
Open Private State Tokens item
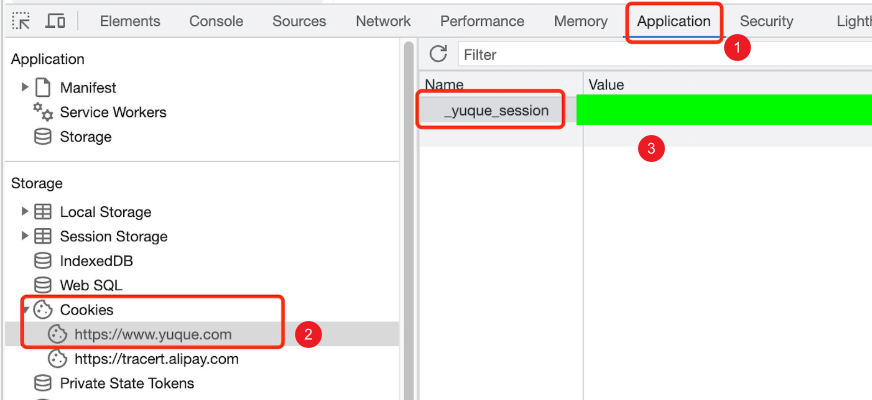127,383
